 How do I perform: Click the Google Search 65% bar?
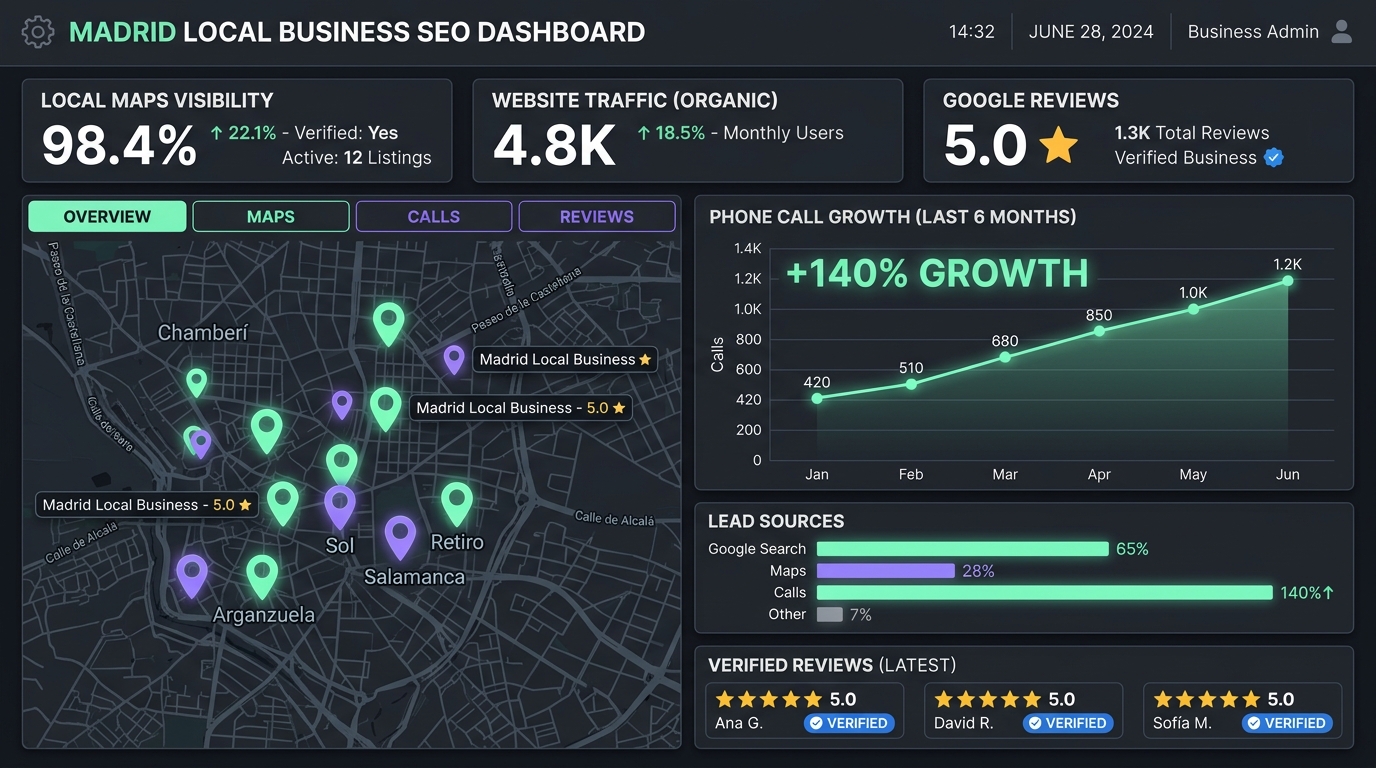click(963, 549)
